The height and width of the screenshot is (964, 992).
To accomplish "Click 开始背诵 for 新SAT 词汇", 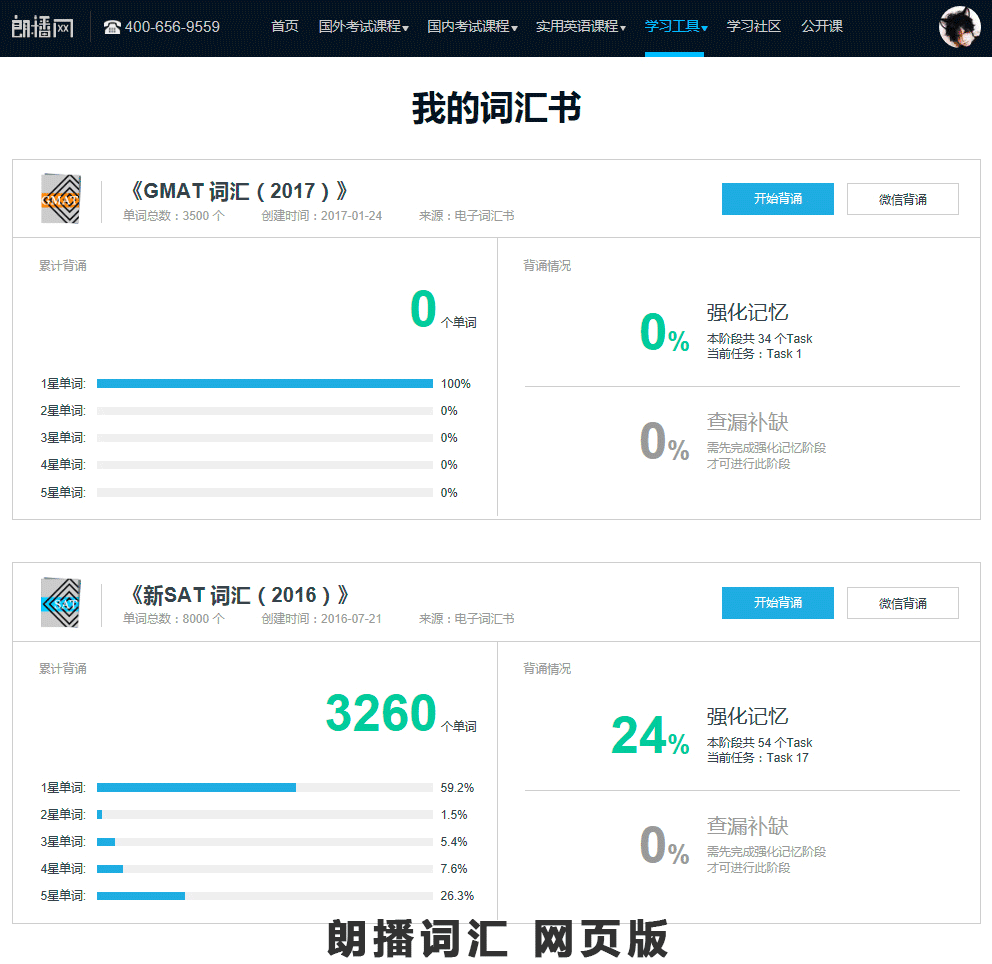I will 778,603.
